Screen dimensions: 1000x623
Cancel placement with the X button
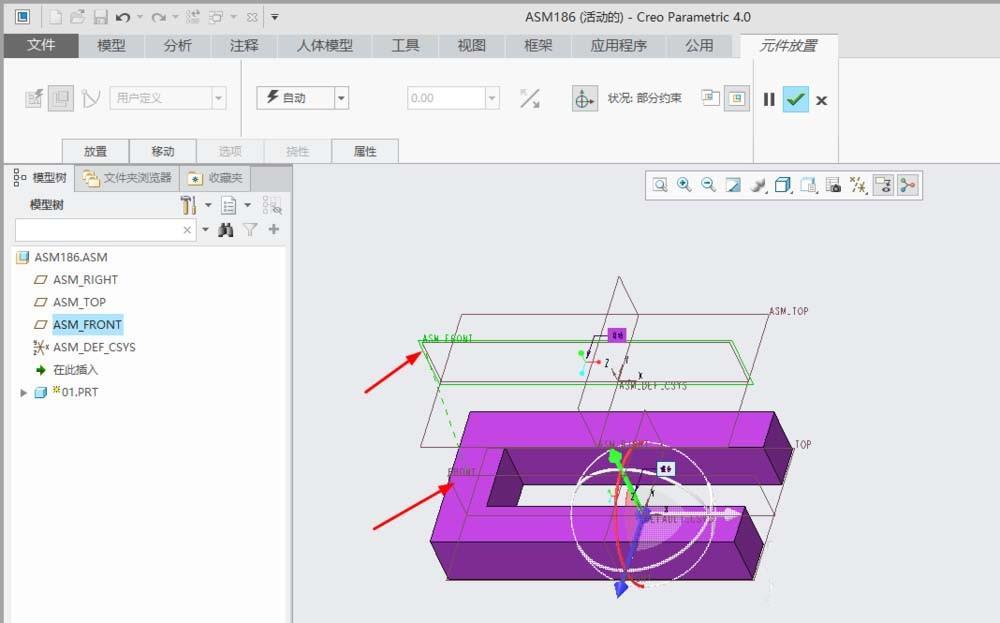822,100
